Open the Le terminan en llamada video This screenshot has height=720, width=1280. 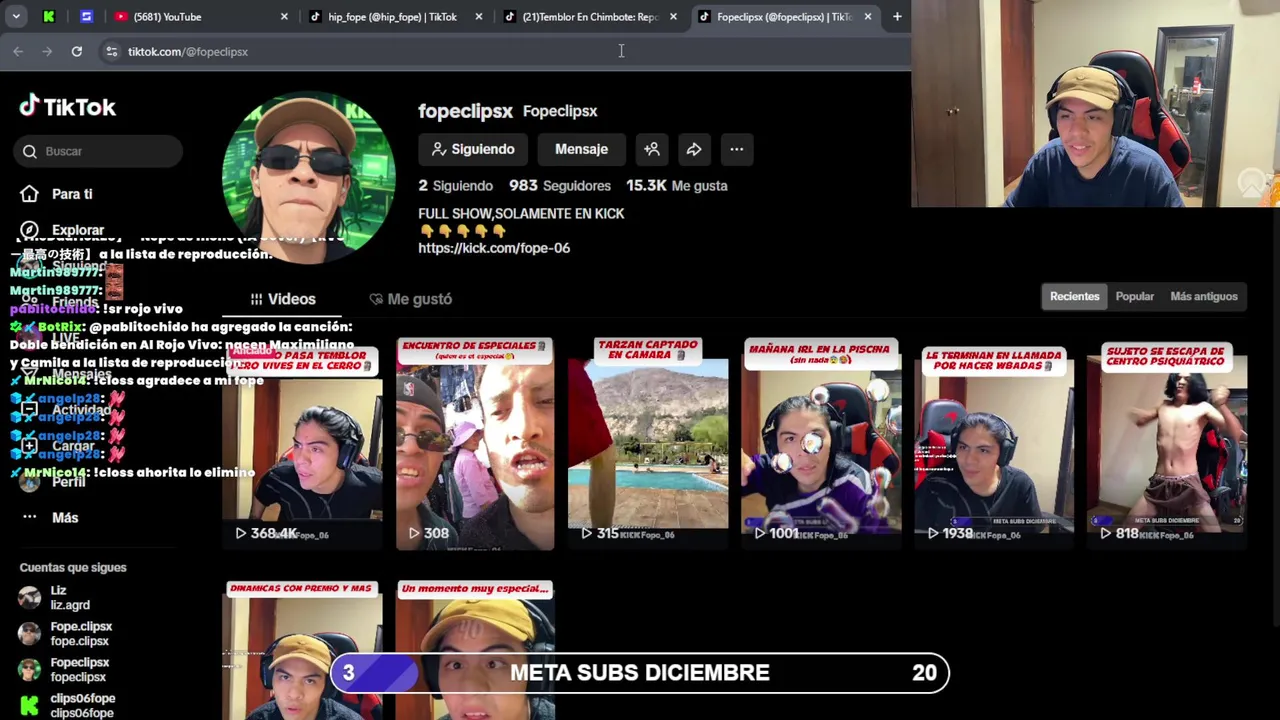coord(994,444)
